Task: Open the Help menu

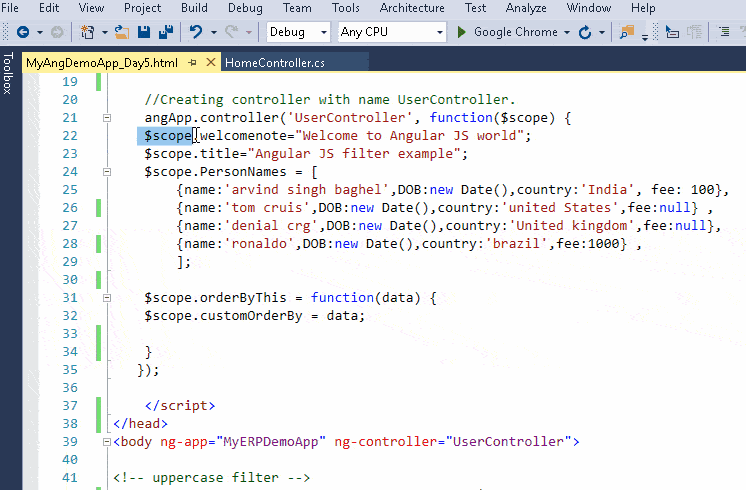Action: [643, 8]
